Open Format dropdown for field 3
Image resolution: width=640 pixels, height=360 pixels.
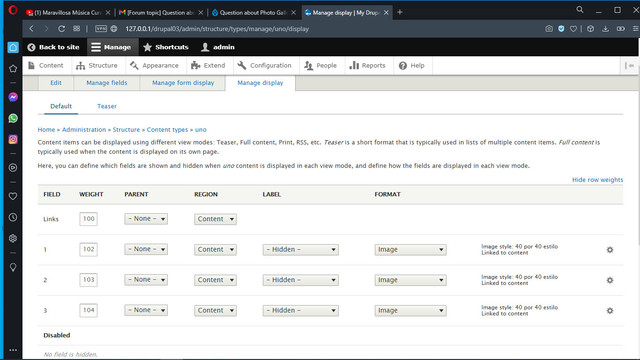pyautogui.click(x=411, y=311)
